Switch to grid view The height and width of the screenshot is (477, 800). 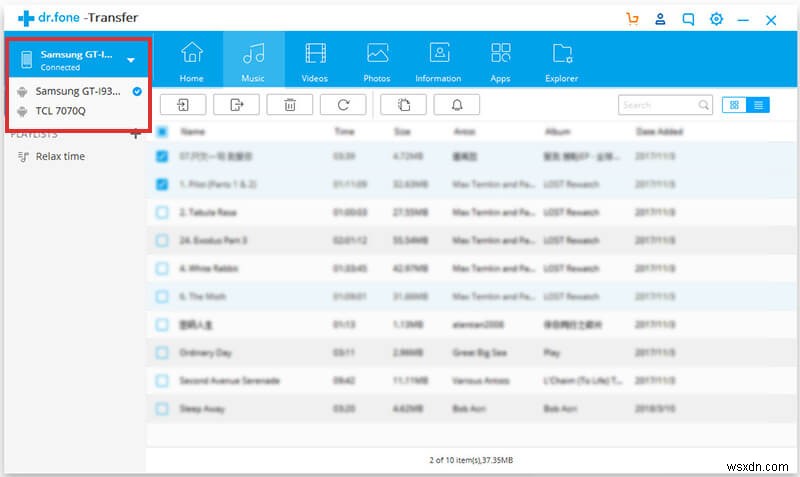coord(735,105)
